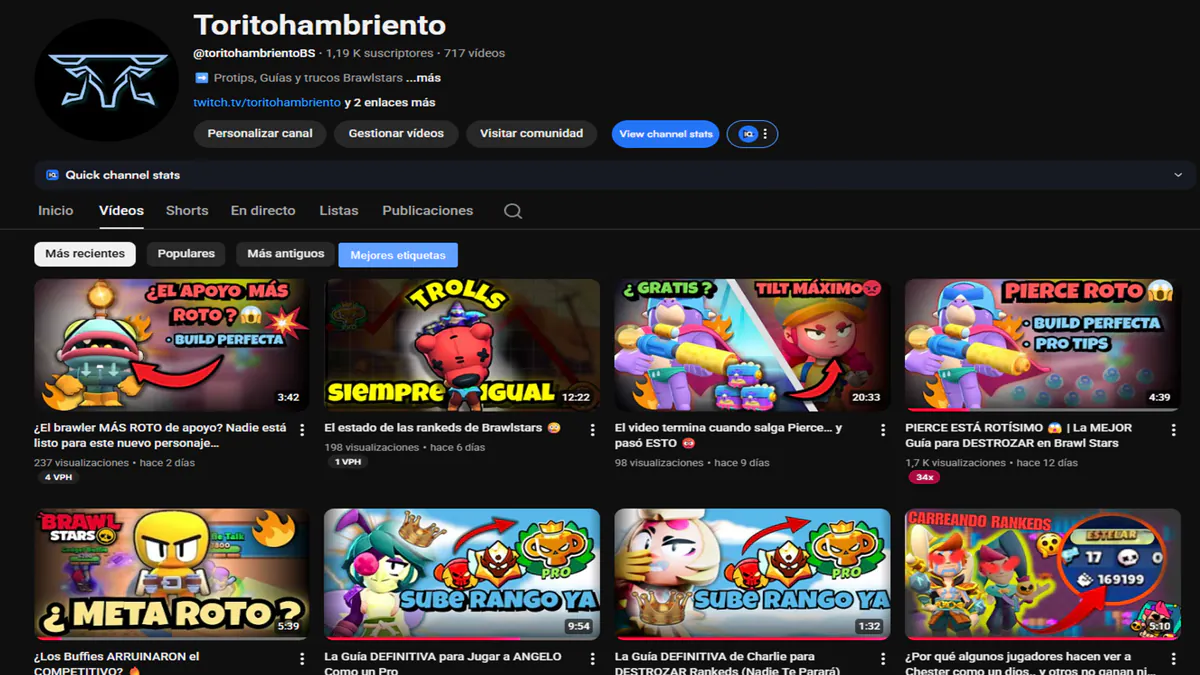Open vidIQ extension icon beside View channel stats
This screenshot has width=1200, height=675.
[x=747, y=134]
